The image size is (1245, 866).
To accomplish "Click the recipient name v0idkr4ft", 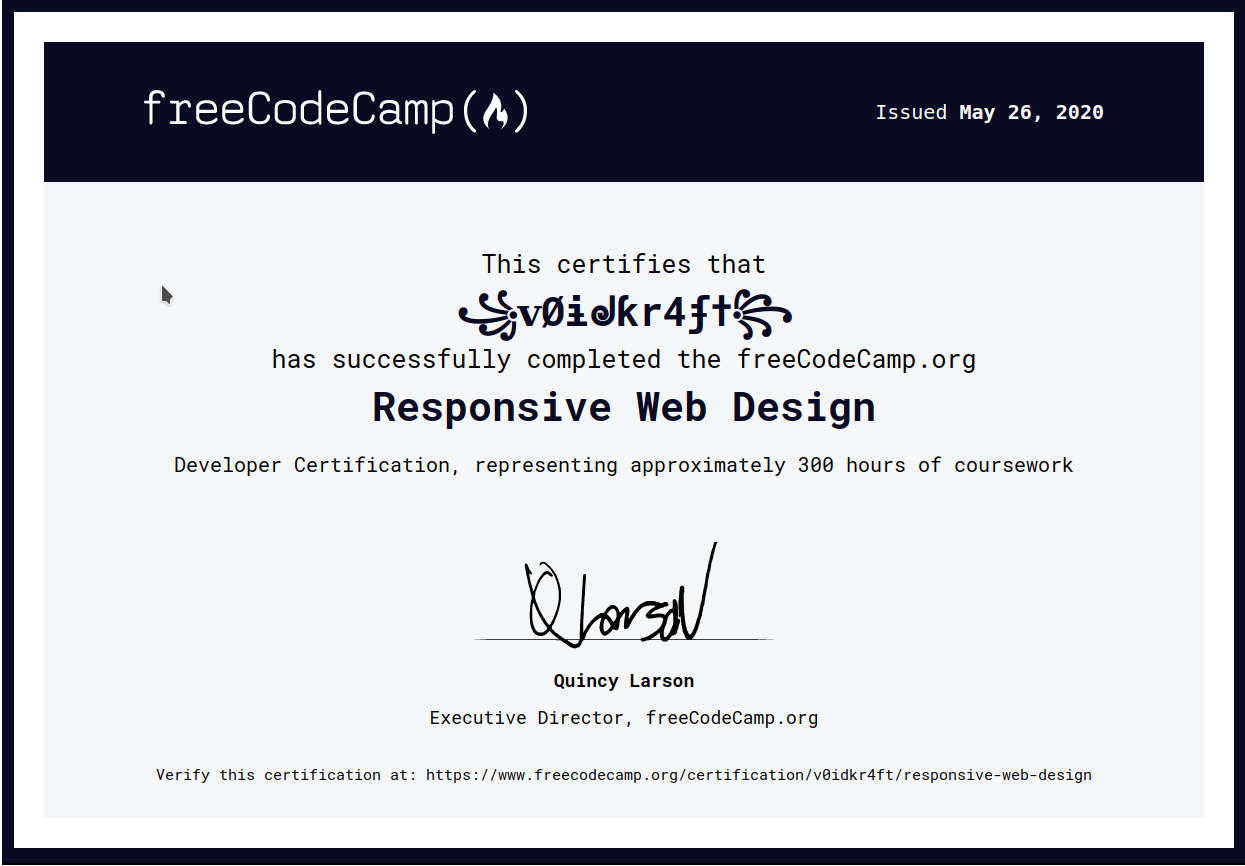I will 626,314.
